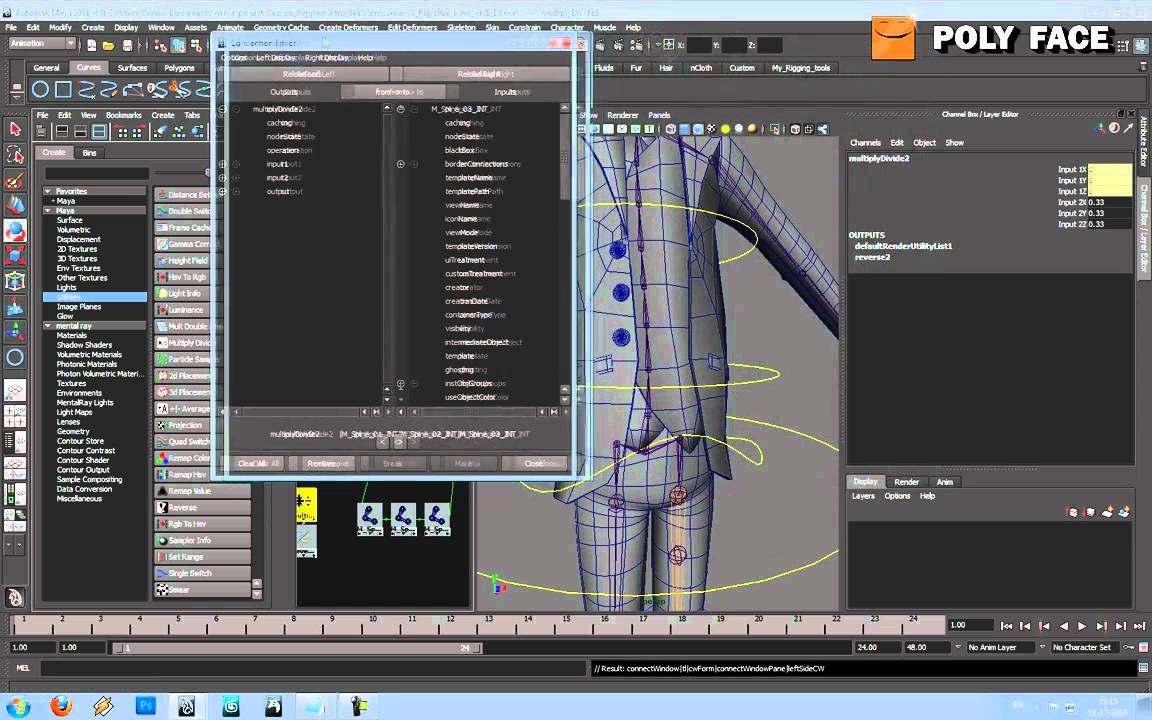This screenshot has height=720, width=1152.
Task: Click the yellow light viewport toolbar icon
Action: pyautogui.click(x=725, y=129)
